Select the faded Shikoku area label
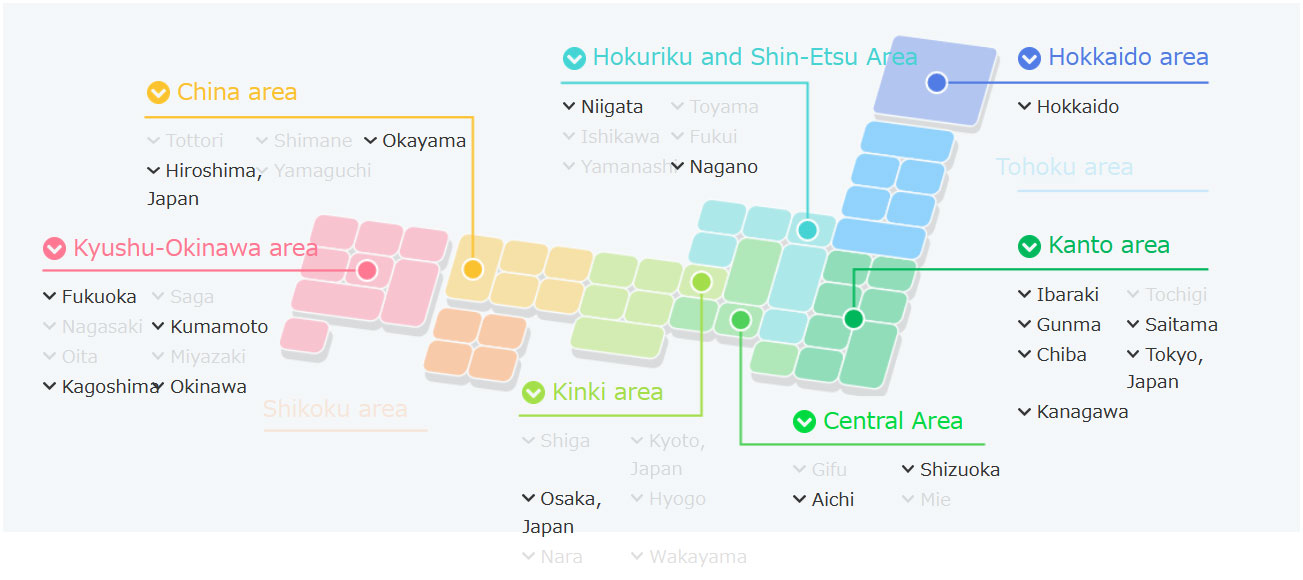The image size is (1303, 580). 335,409
